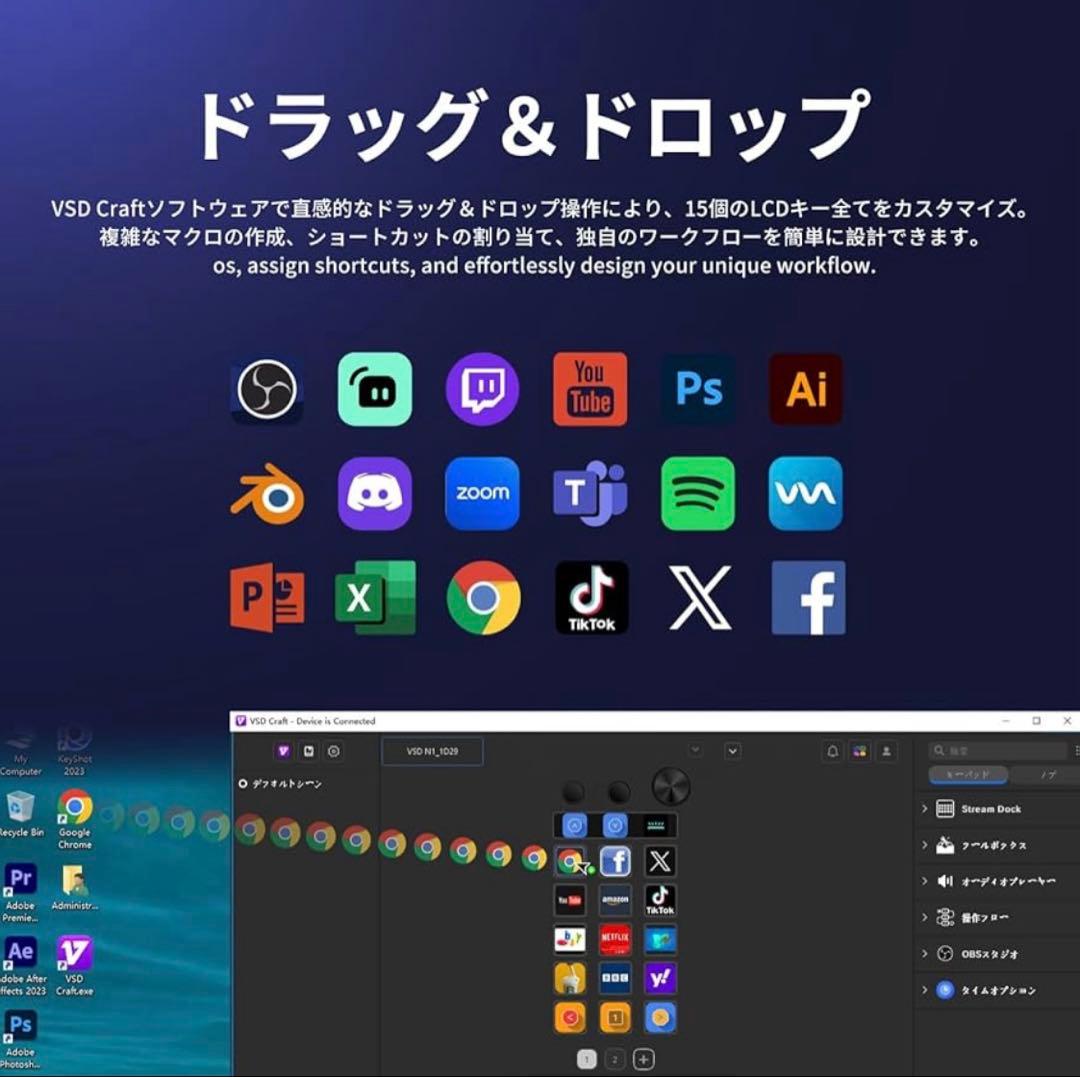Open the colorful plugin store icon
The height and width of the screenshot is (1077, 1080).
[860, 751]
